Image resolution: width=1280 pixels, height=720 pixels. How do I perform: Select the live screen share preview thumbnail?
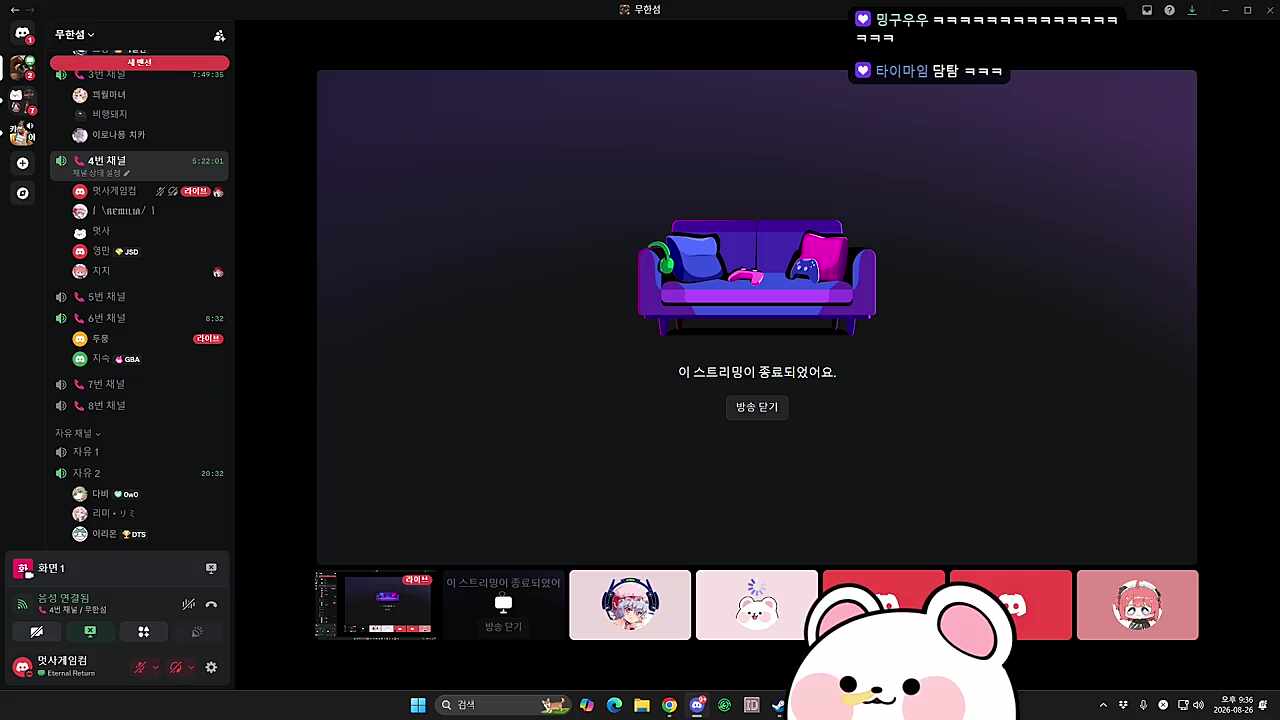pyautogui.click(x=376, y=605)
